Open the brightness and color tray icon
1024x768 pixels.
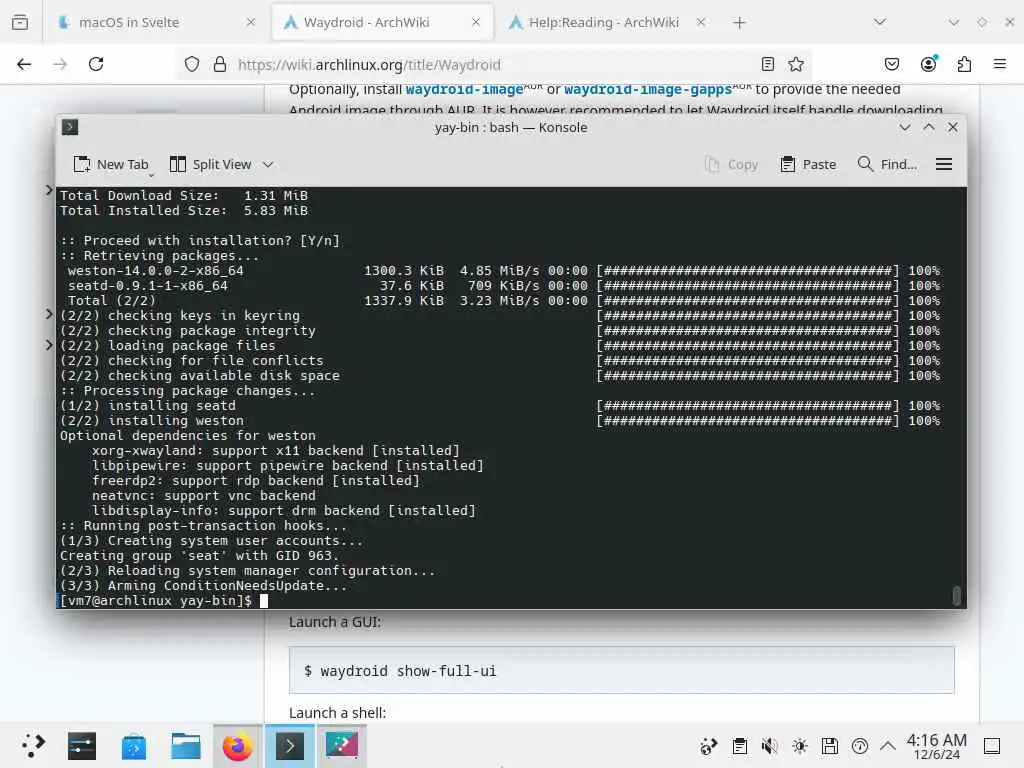pos(800,746)
